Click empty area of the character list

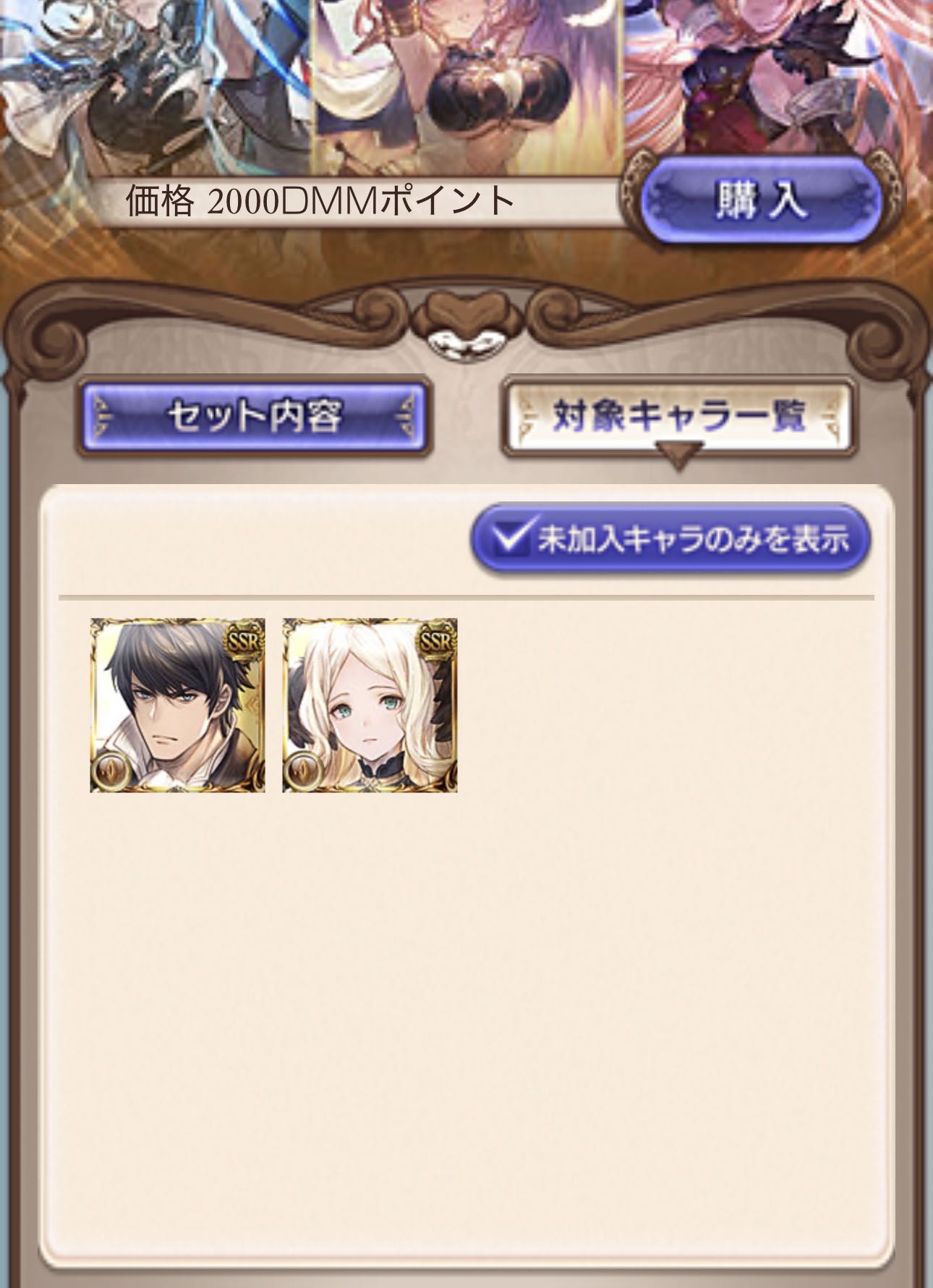[x=466, y=1013]
